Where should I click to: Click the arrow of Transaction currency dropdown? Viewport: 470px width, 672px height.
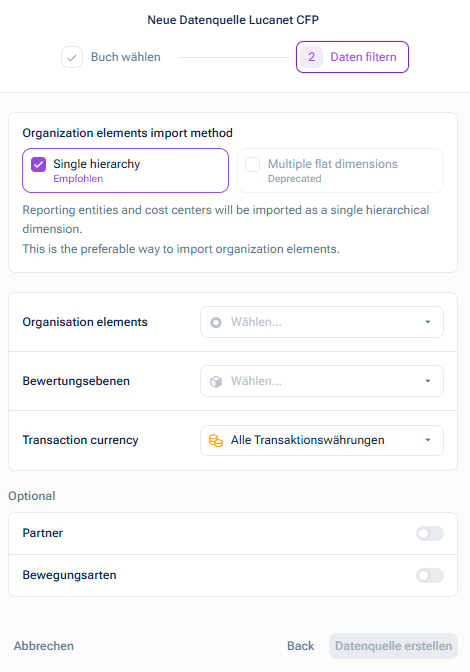point(428,440)
